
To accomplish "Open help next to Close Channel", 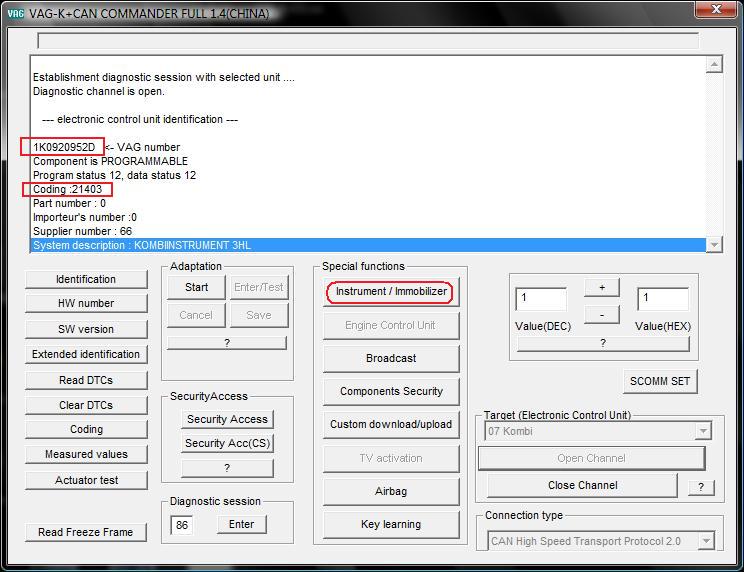I will [701, 488].
